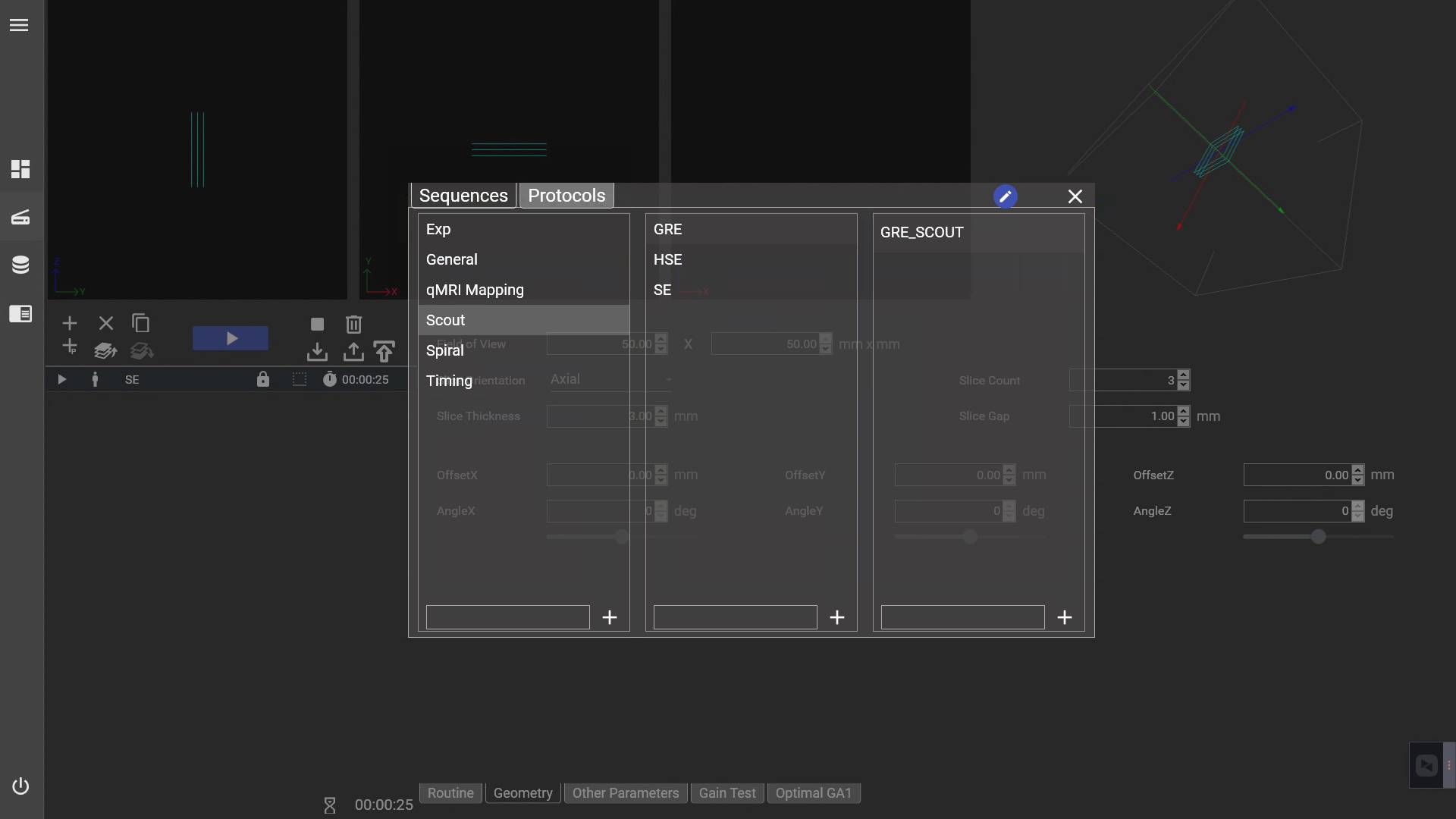Screen dimensions: 1456x819
Task: Switch to the Sequences tab
Action: tap(463, 196)
